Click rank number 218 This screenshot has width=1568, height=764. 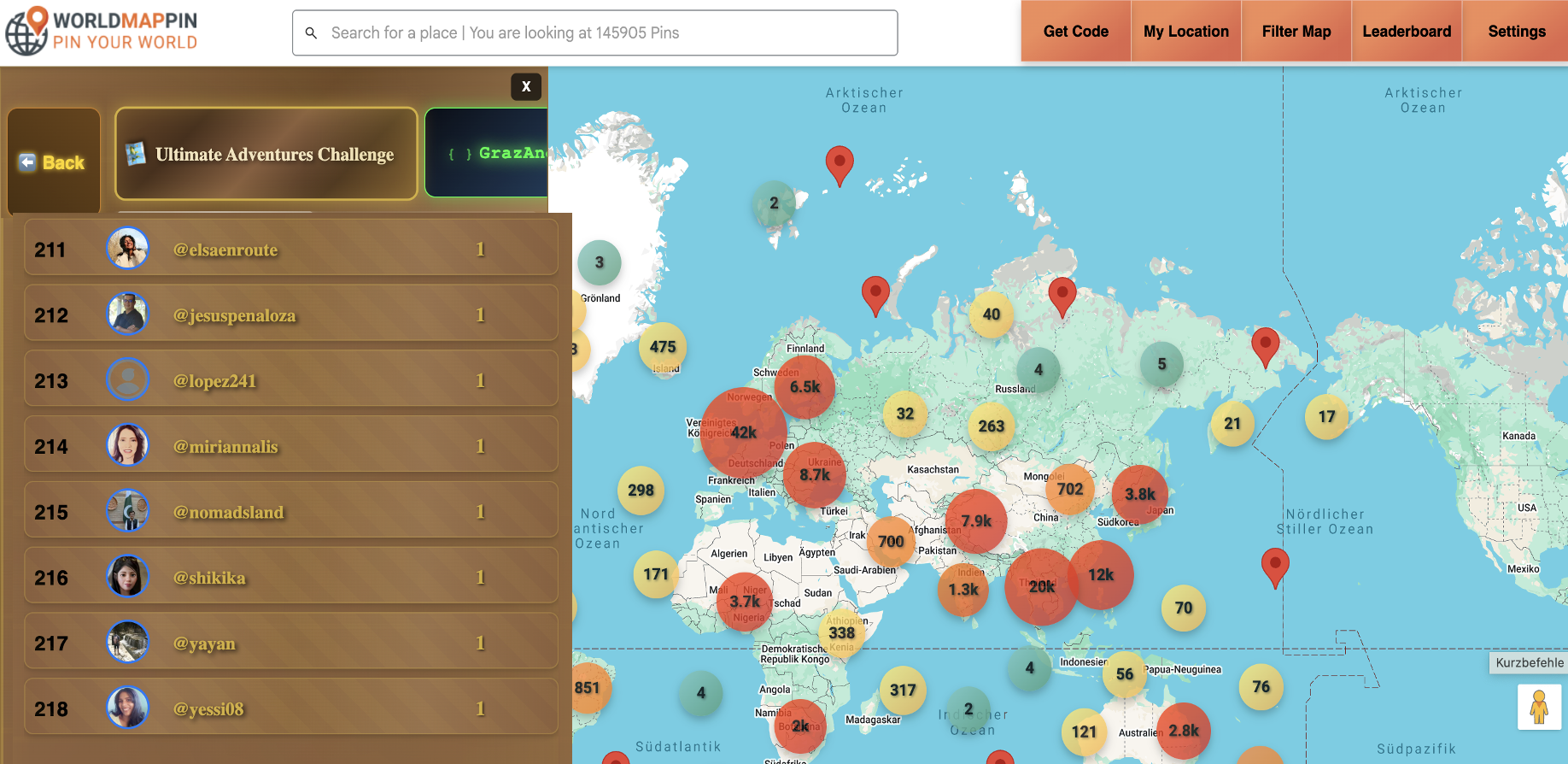[x=51, y=709]
